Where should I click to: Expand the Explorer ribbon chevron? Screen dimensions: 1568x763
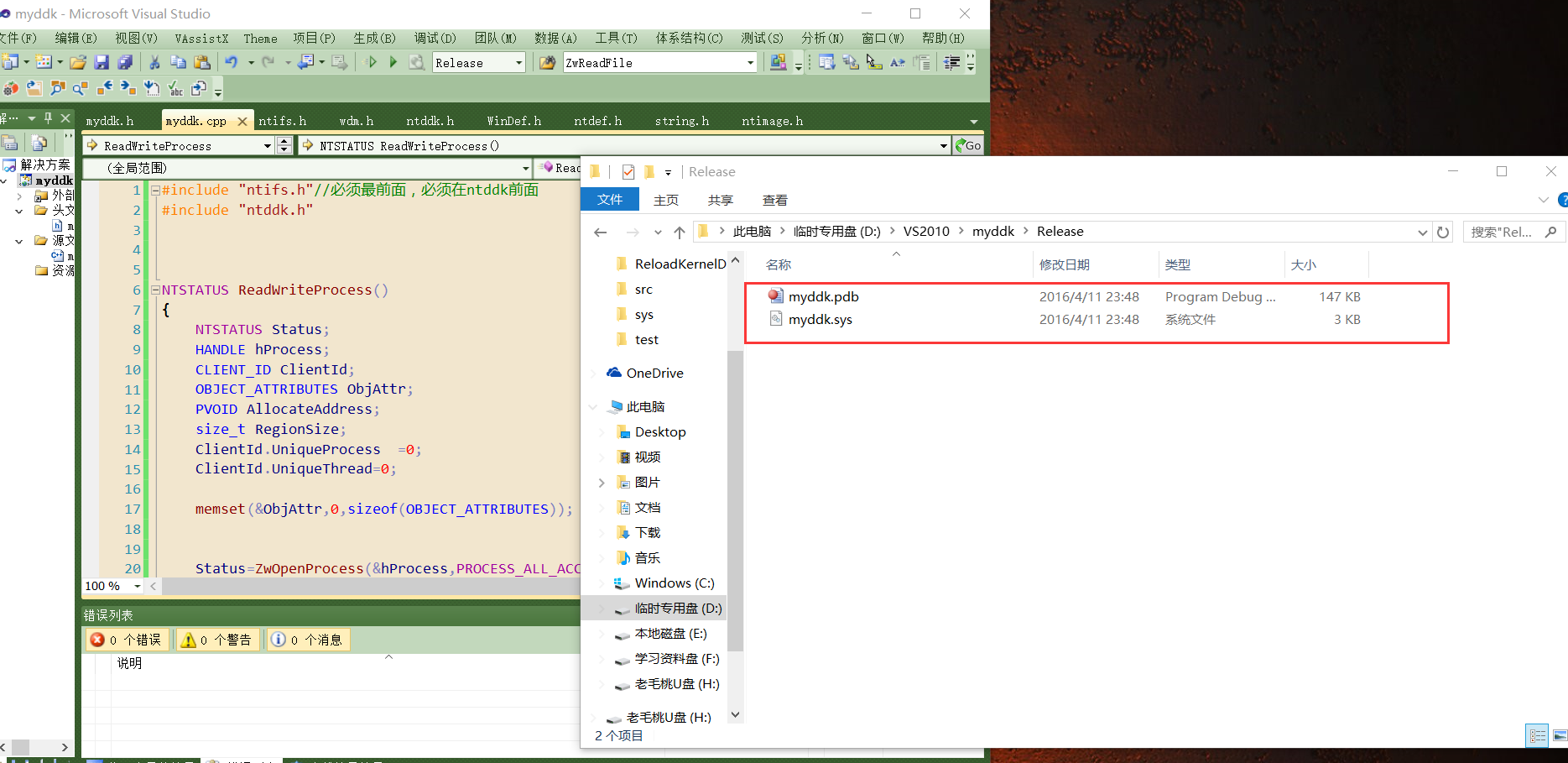point(1543,200)
